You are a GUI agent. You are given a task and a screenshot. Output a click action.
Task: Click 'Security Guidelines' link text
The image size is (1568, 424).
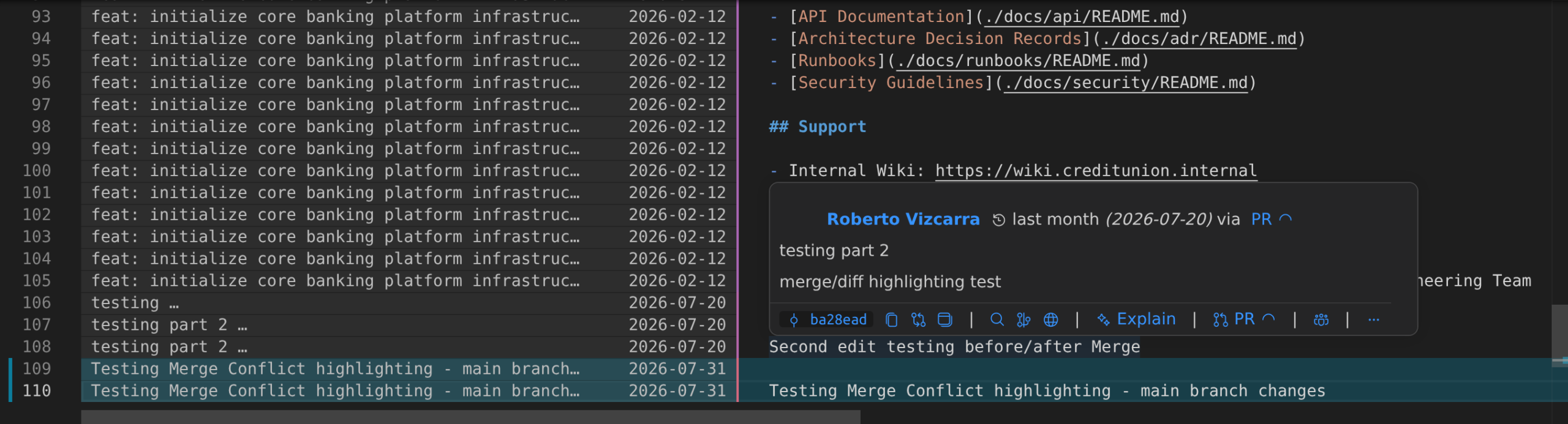[x=891, y=83]
